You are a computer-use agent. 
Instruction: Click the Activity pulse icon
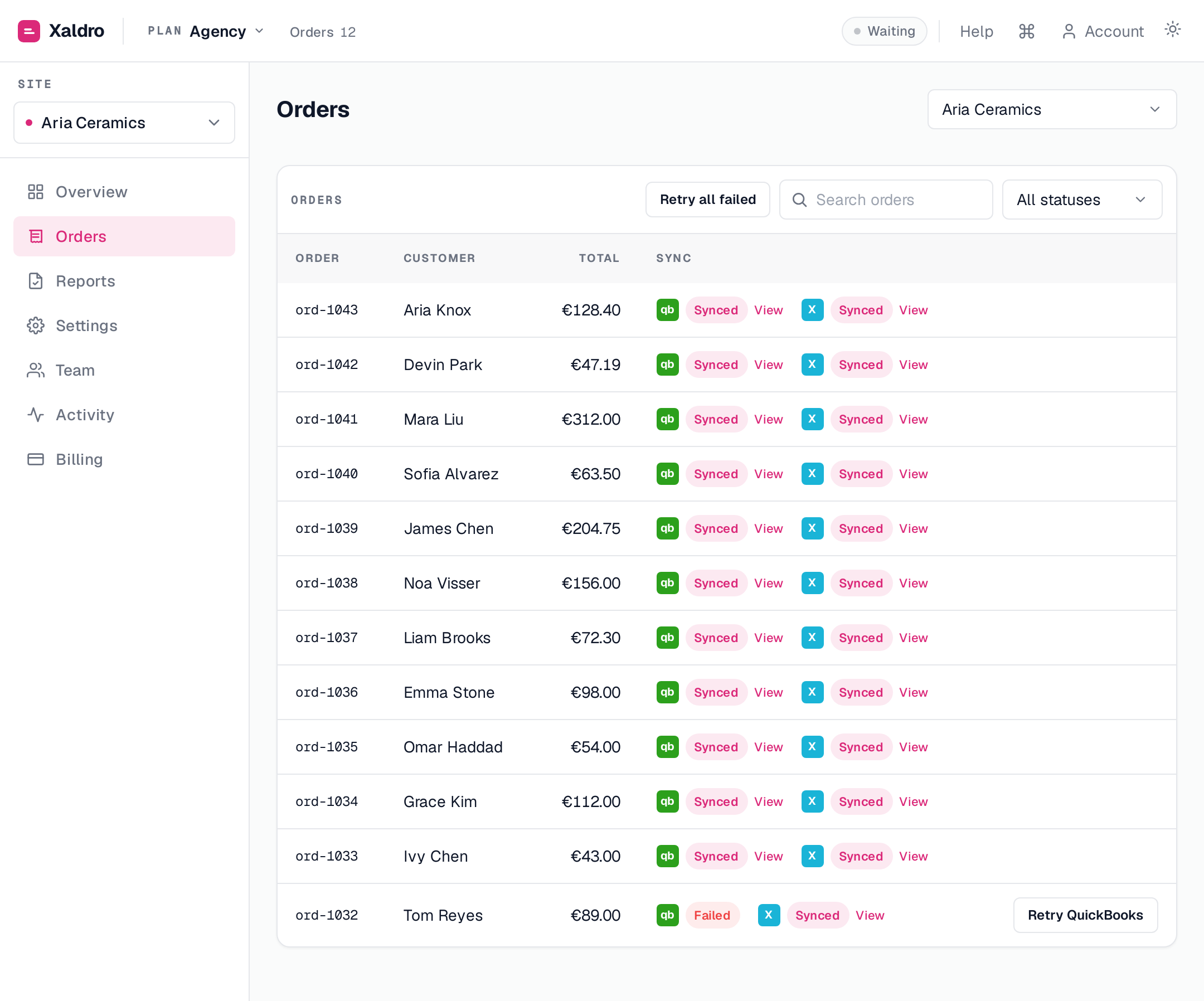(x=36, y=415)
